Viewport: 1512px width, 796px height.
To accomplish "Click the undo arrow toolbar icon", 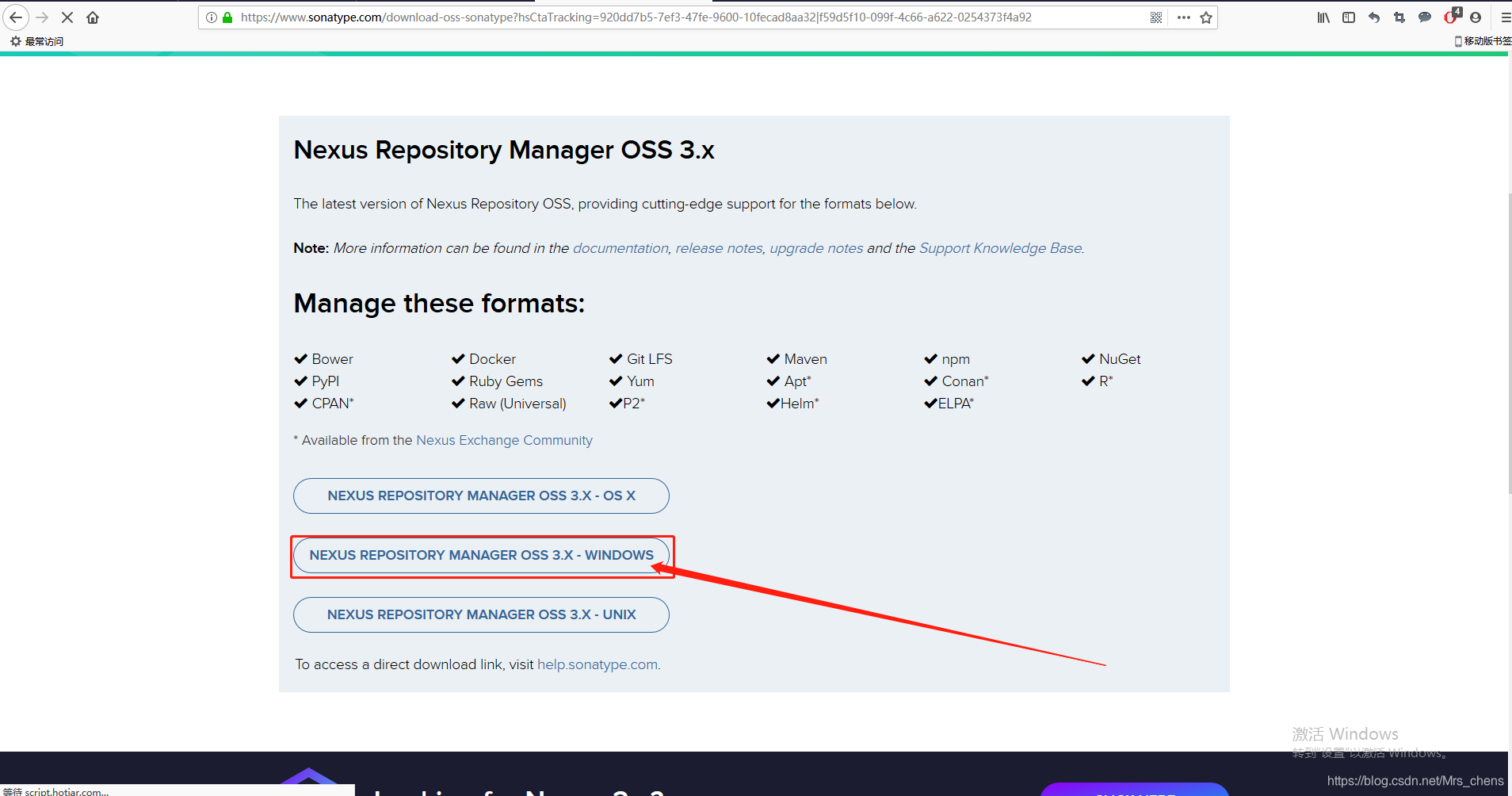I will click(1374, 17).
